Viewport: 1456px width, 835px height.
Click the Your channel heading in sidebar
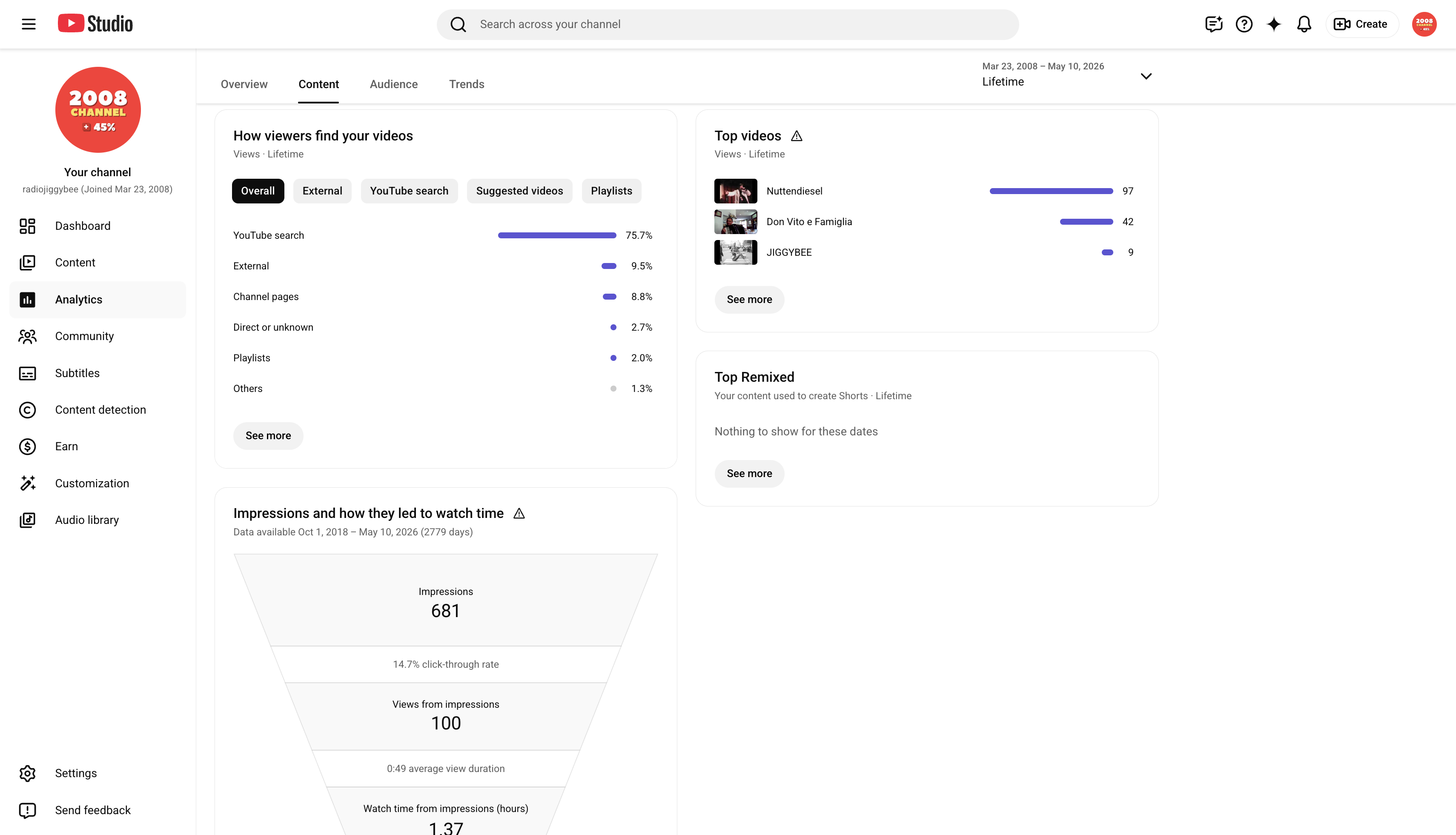[x=97, y=172]
